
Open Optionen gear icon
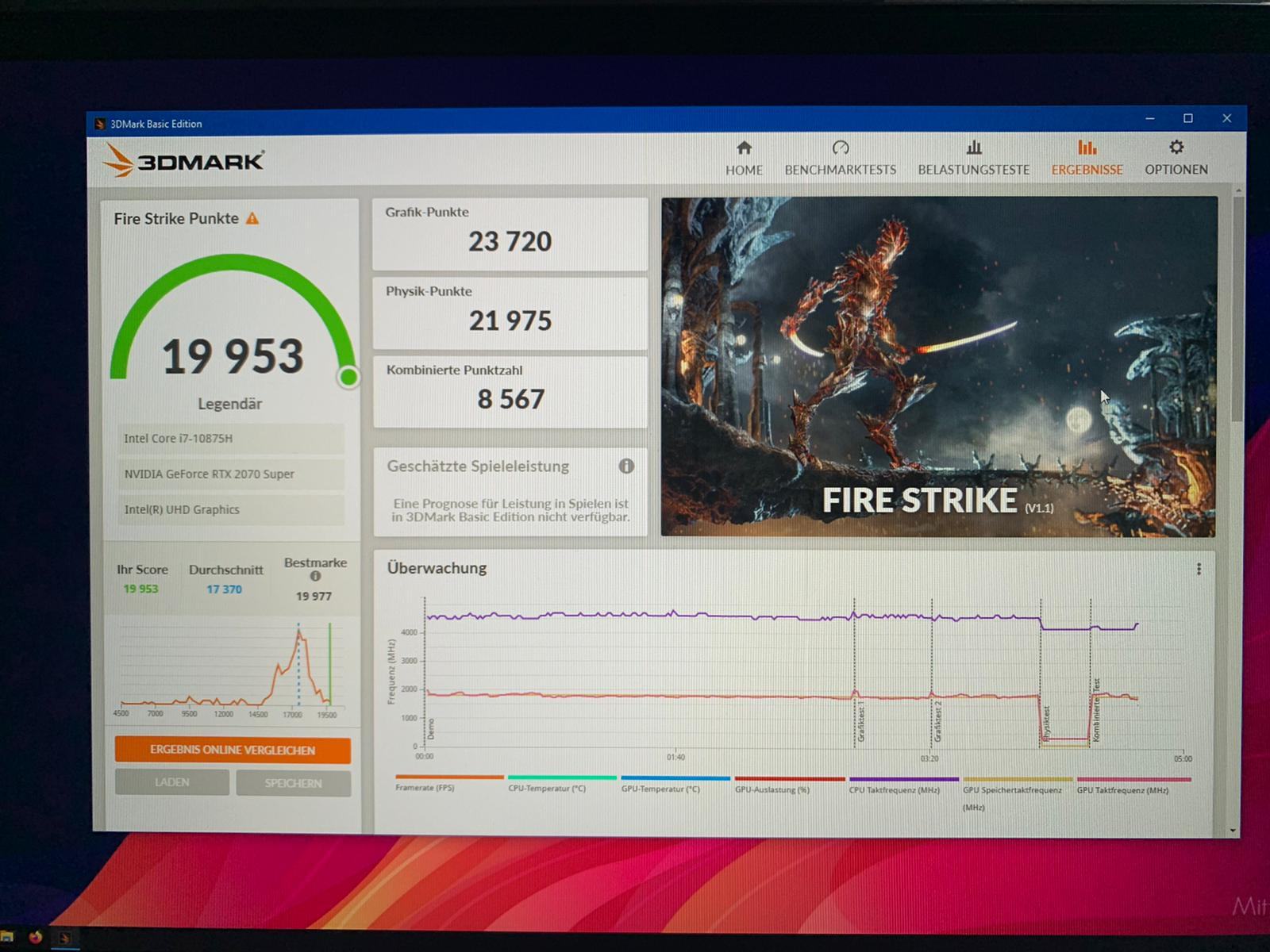[x=1176, y=147]
